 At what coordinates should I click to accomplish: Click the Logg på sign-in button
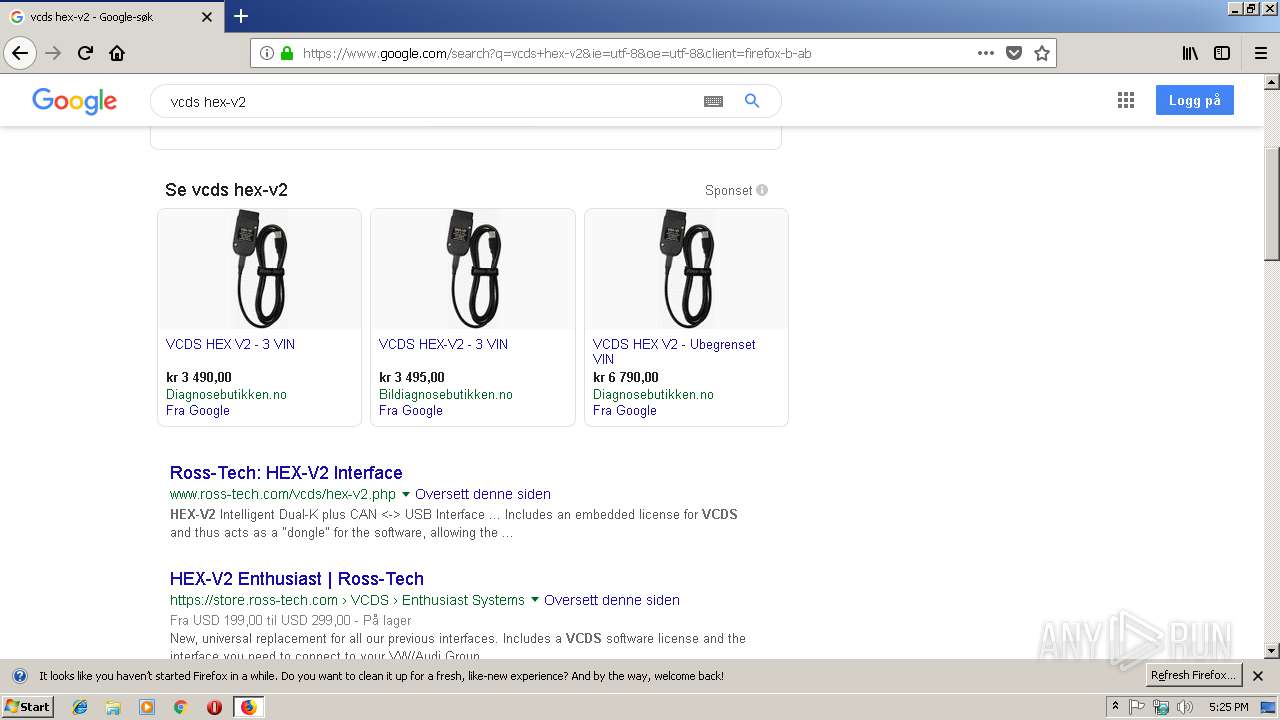pyautogui.click(x=1194, y=100)
